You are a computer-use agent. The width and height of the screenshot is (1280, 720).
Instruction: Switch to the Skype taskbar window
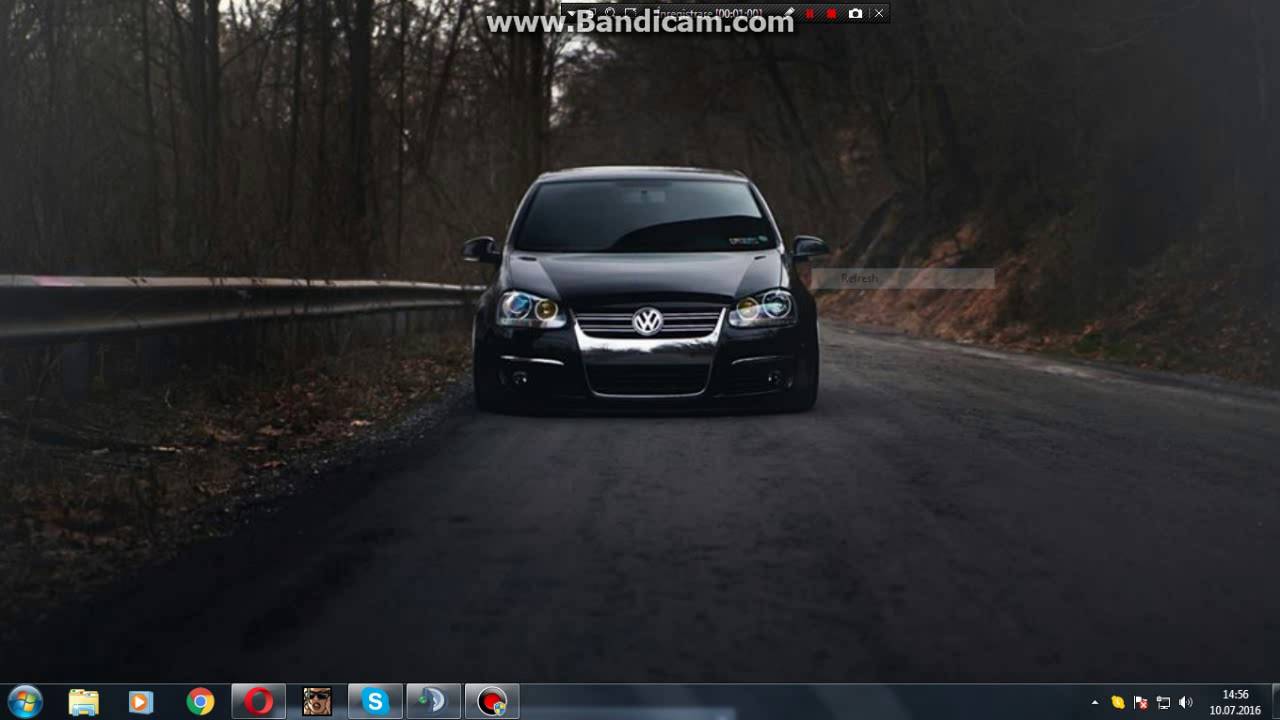tap(375, 702)
